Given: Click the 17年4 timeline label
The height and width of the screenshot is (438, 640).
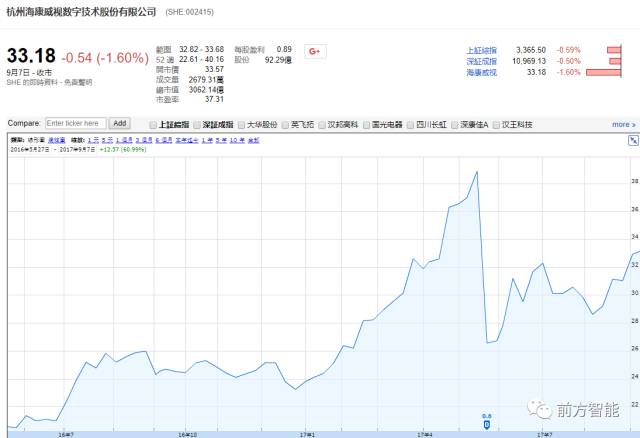Looking at the screenshot, I should [425, 435].
